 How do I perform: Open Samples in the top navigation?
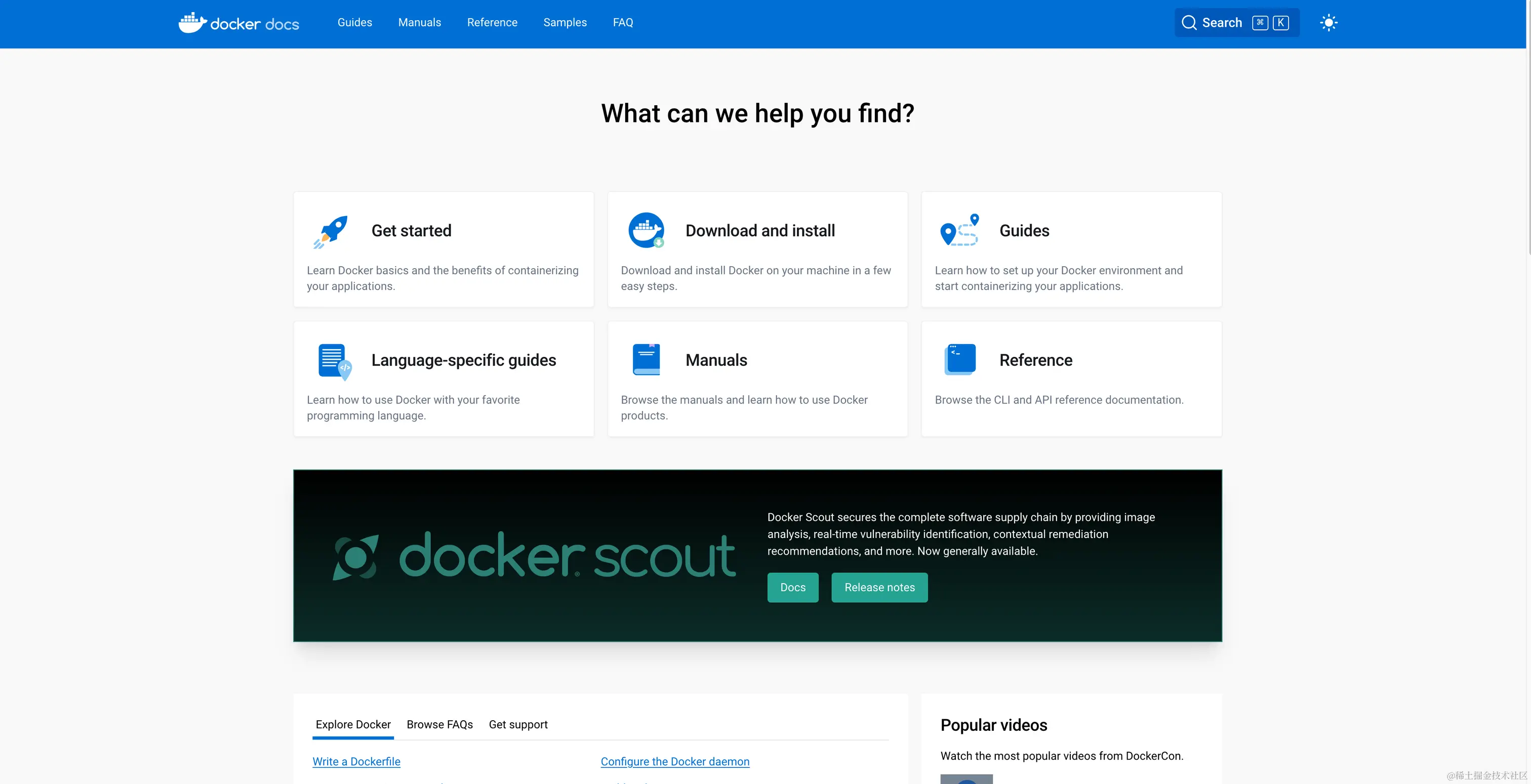[565, 23]
